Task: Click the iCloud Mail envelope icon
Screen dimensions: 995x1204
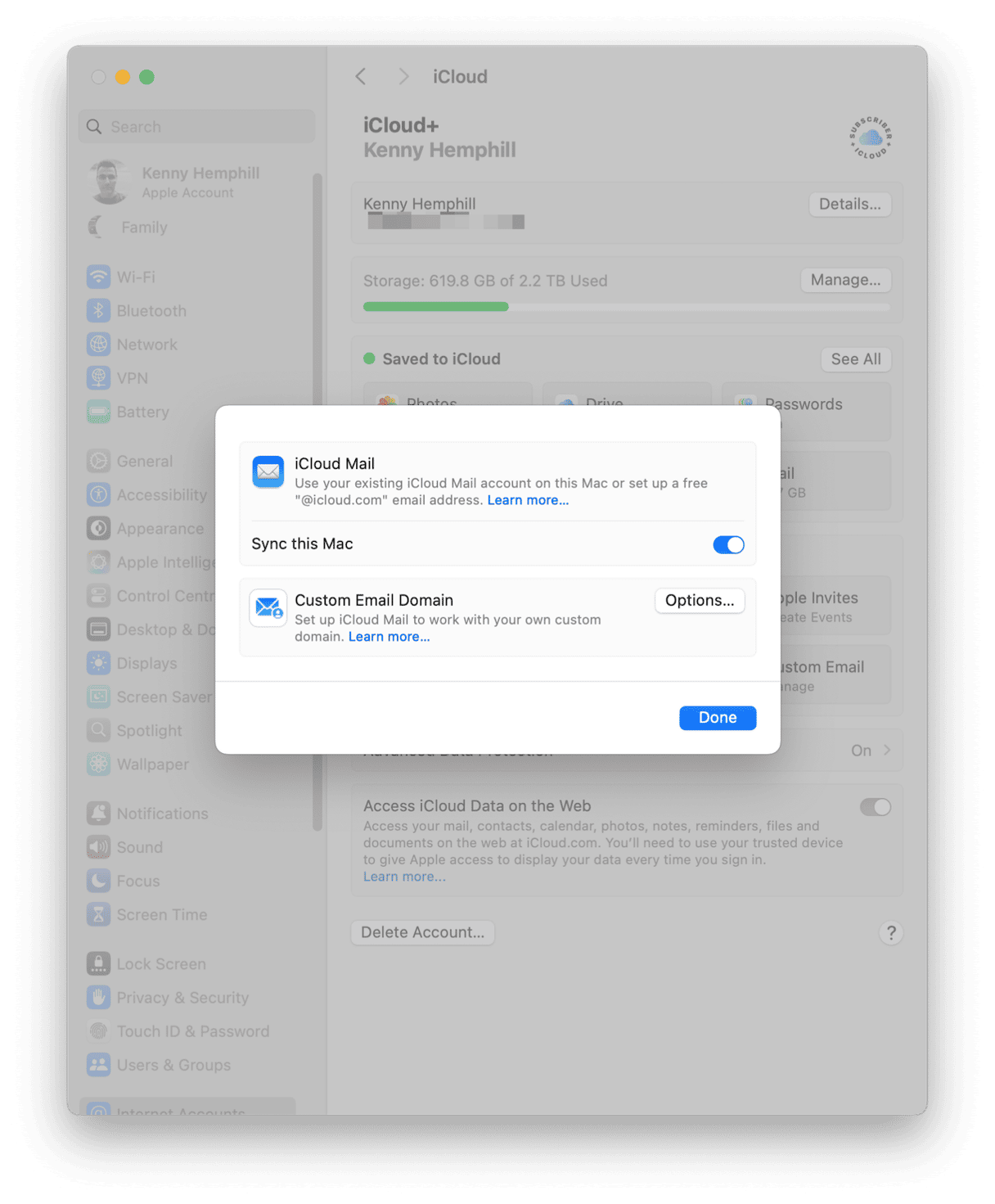Action: [x=268, y=472]
